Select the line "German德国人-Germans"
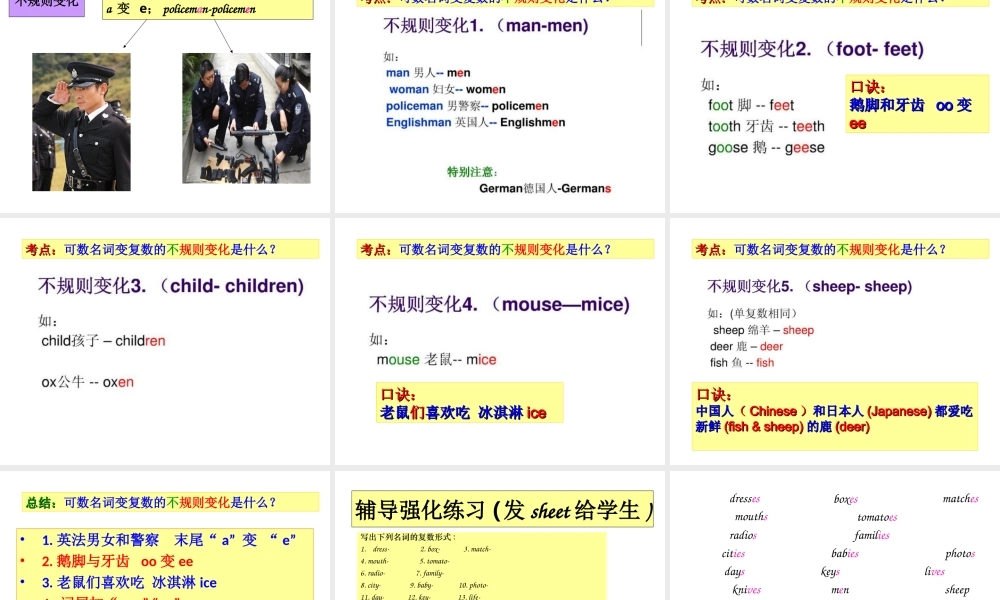The width and height of the screenshot is (1000, 600). [x=545, y=189]
